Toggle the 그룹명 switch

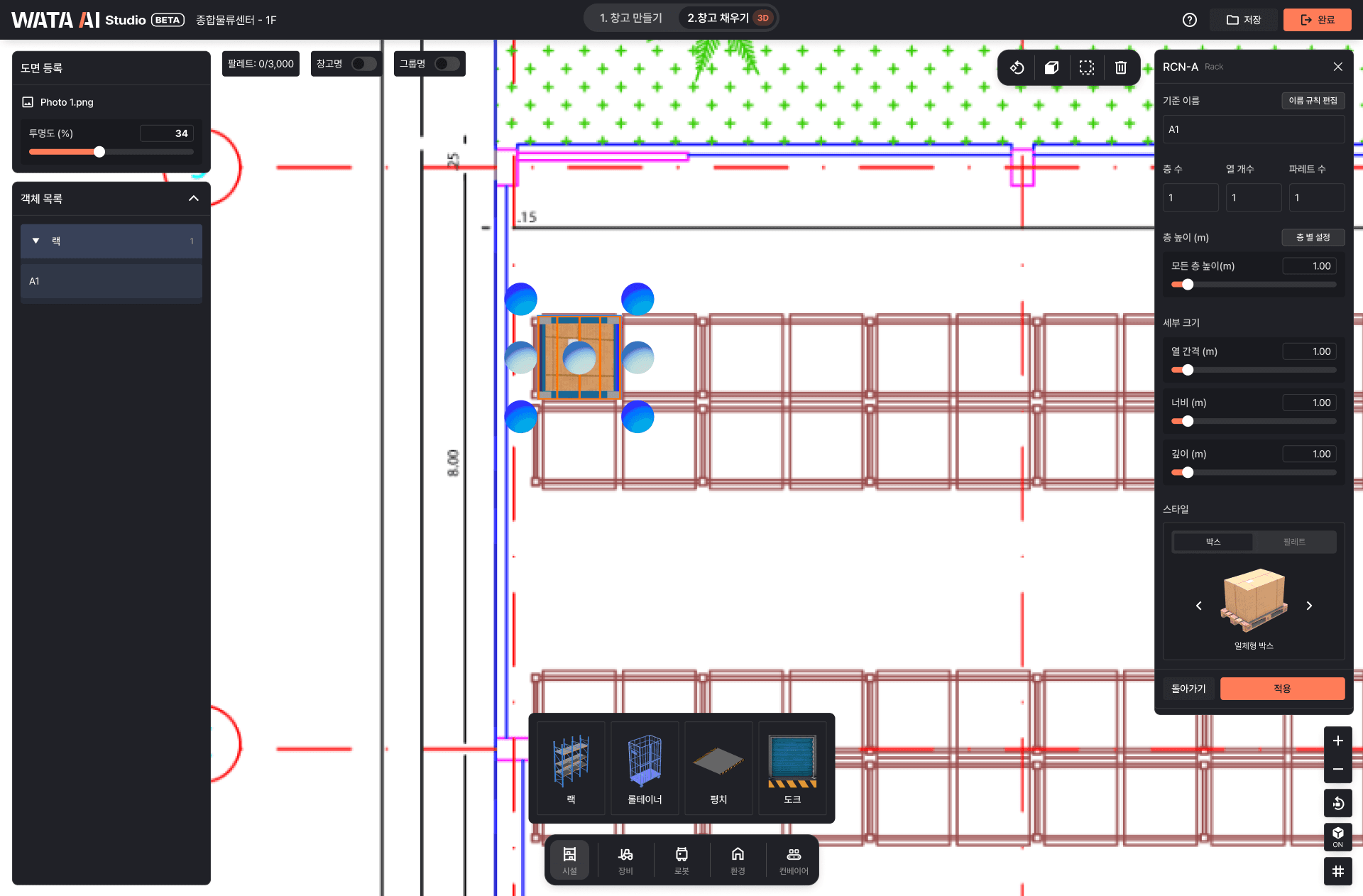[447, 64]
